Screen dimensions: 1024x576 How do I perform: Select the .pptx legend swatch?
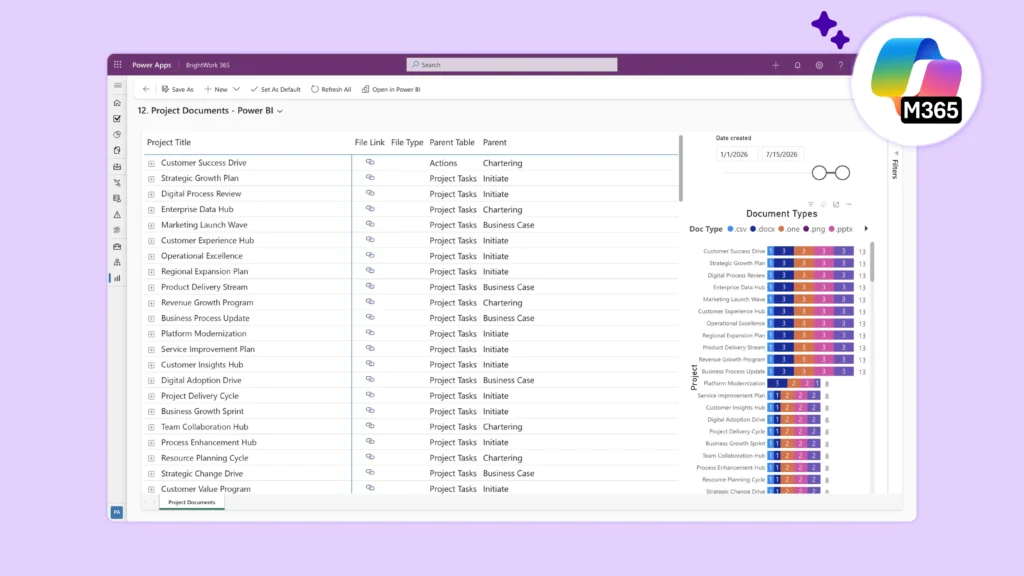(x=831, y=229)
